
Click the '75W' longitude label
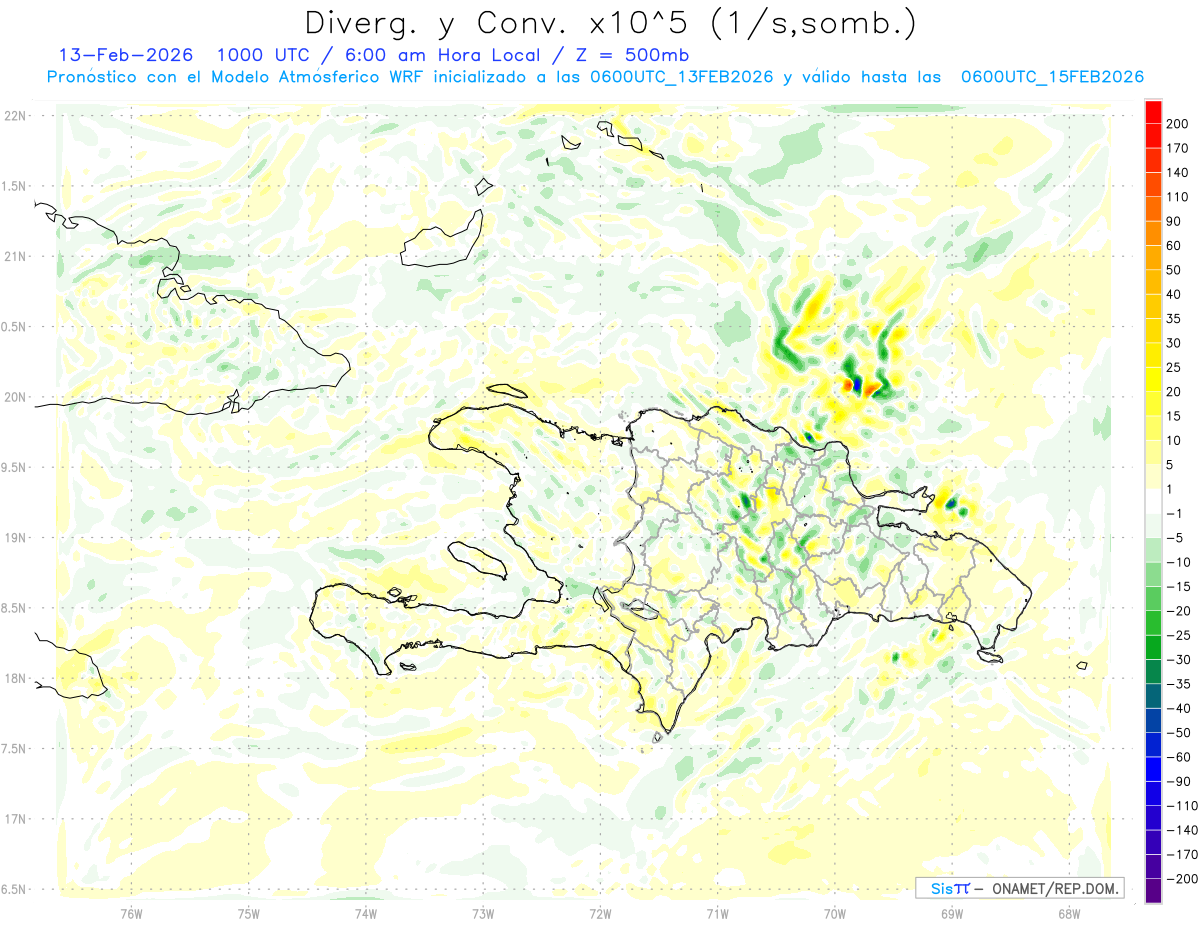[249, 913]
